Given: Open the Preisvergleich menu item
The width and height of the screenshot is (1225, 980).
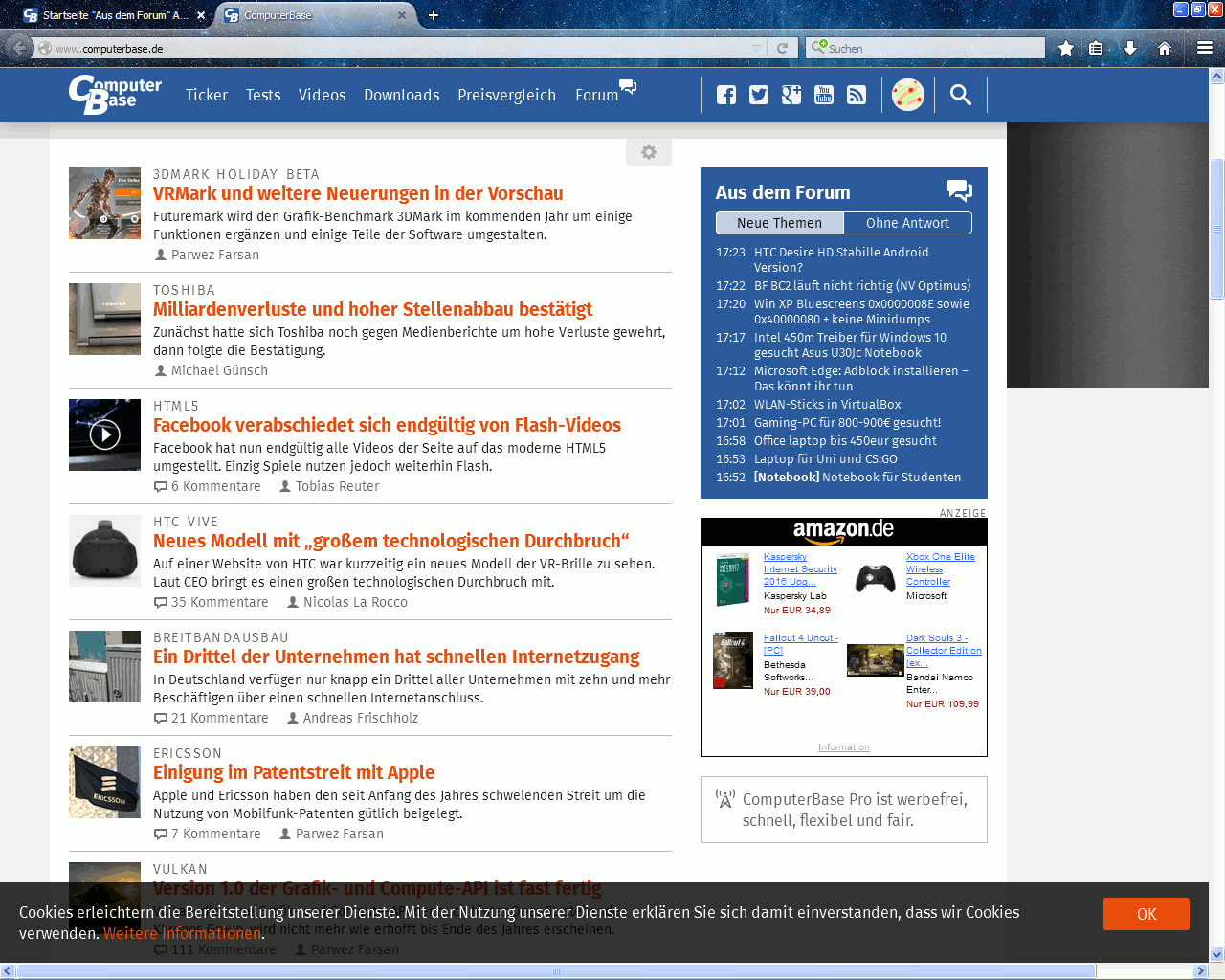Looking at the screenshot, I should coord(506,95).
